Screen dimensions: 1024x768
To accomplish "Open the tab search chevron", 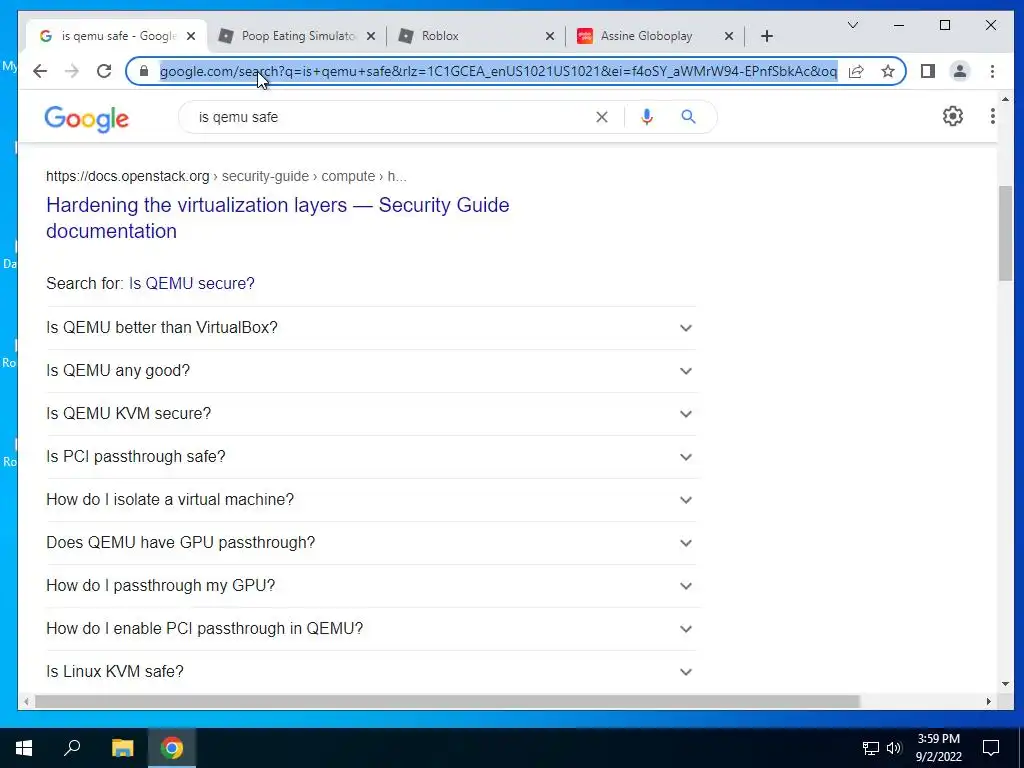I will click(853, 25).
